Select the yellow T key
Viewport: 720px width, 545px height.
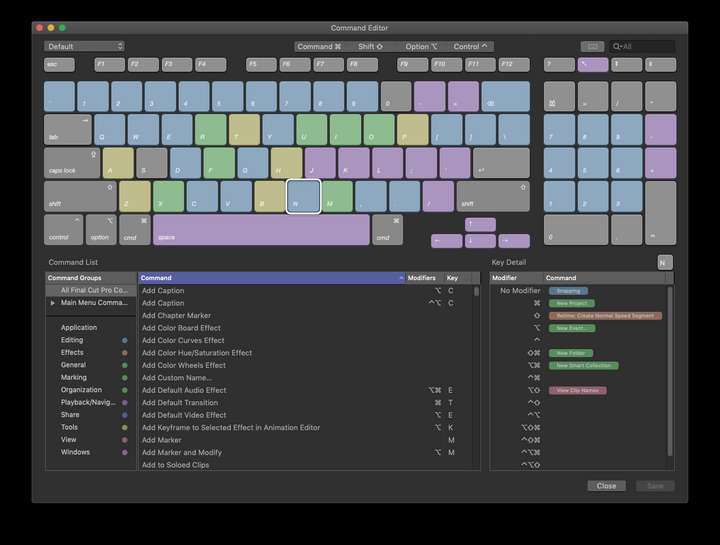pos(244,130)
